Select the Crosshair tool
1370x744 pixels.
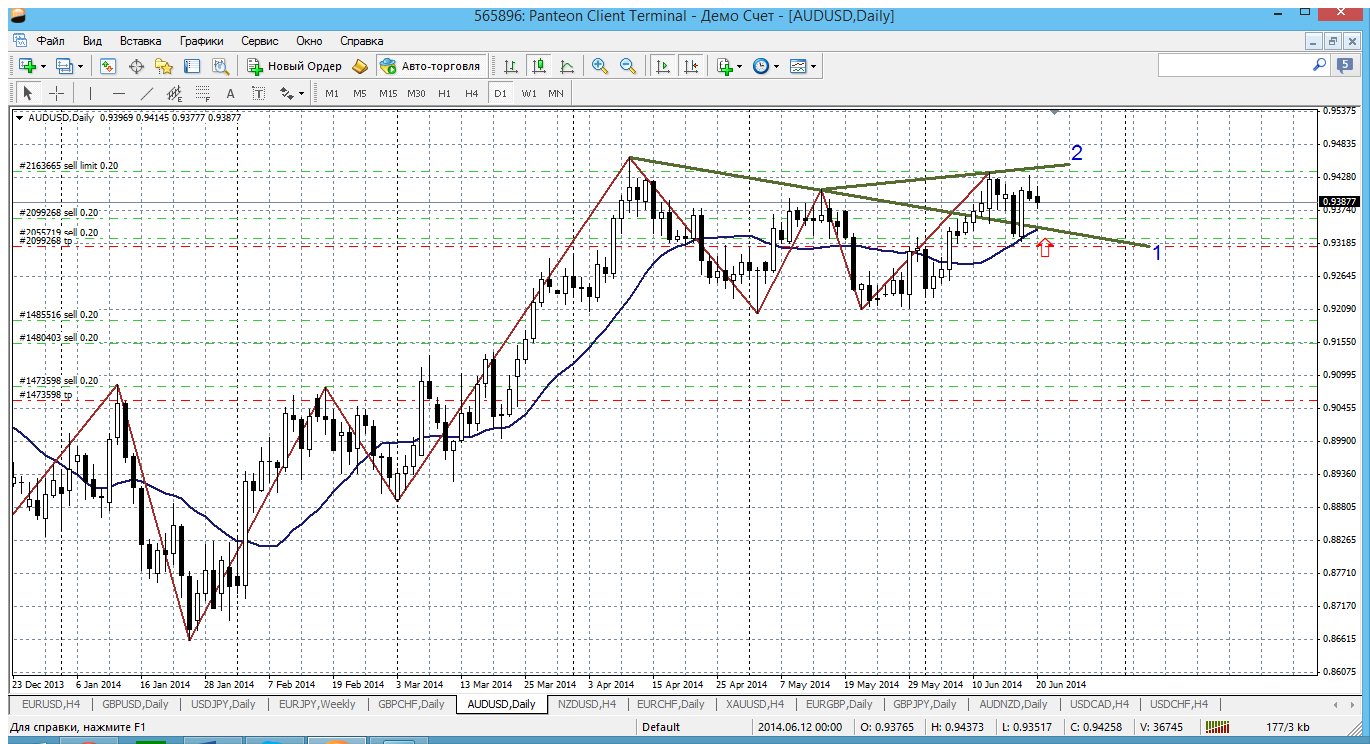click(57, 93)
